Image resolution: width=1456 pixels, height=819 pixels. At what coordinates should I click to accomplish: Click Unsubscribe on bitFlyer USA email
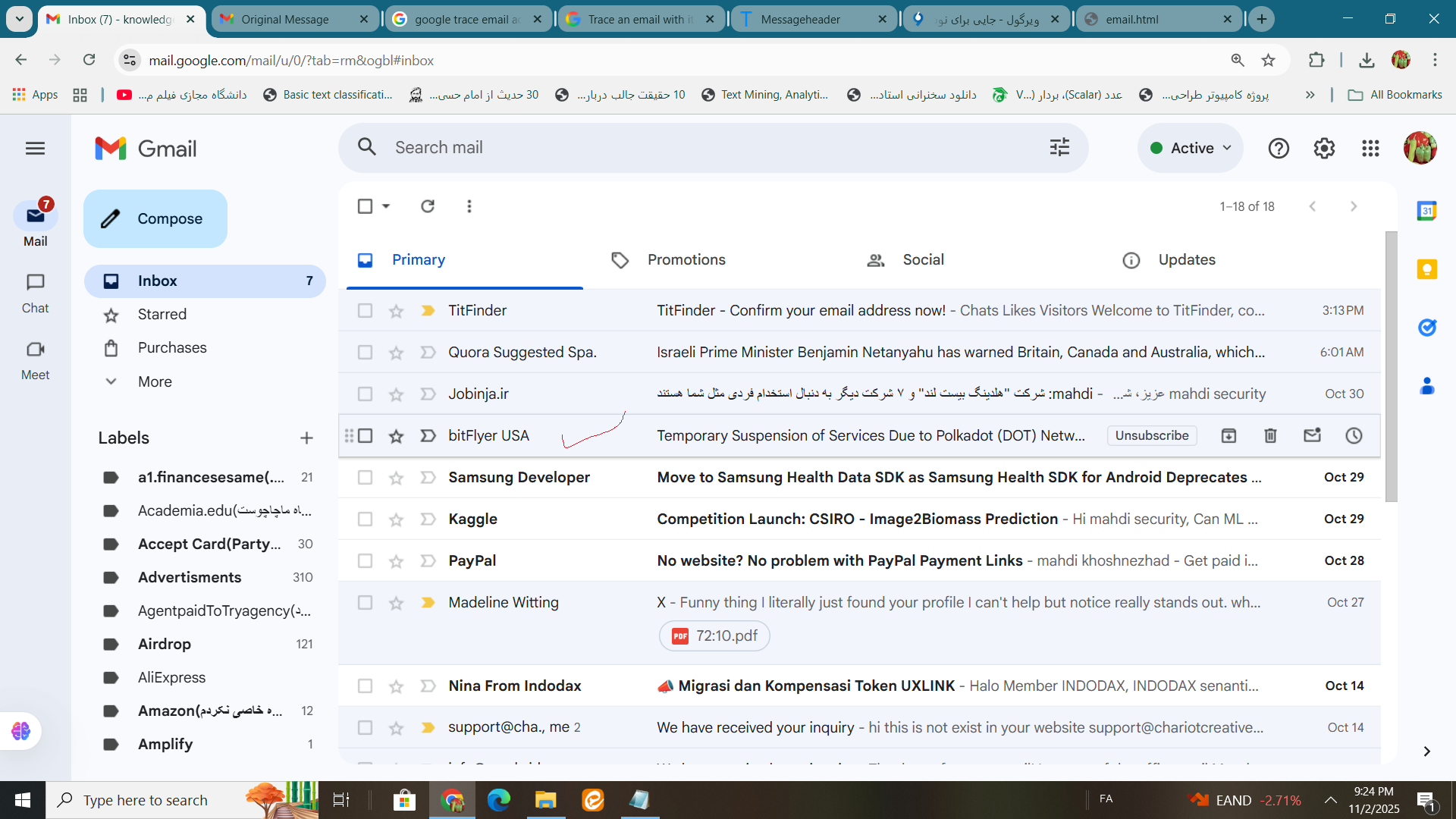click(1151, 435)
